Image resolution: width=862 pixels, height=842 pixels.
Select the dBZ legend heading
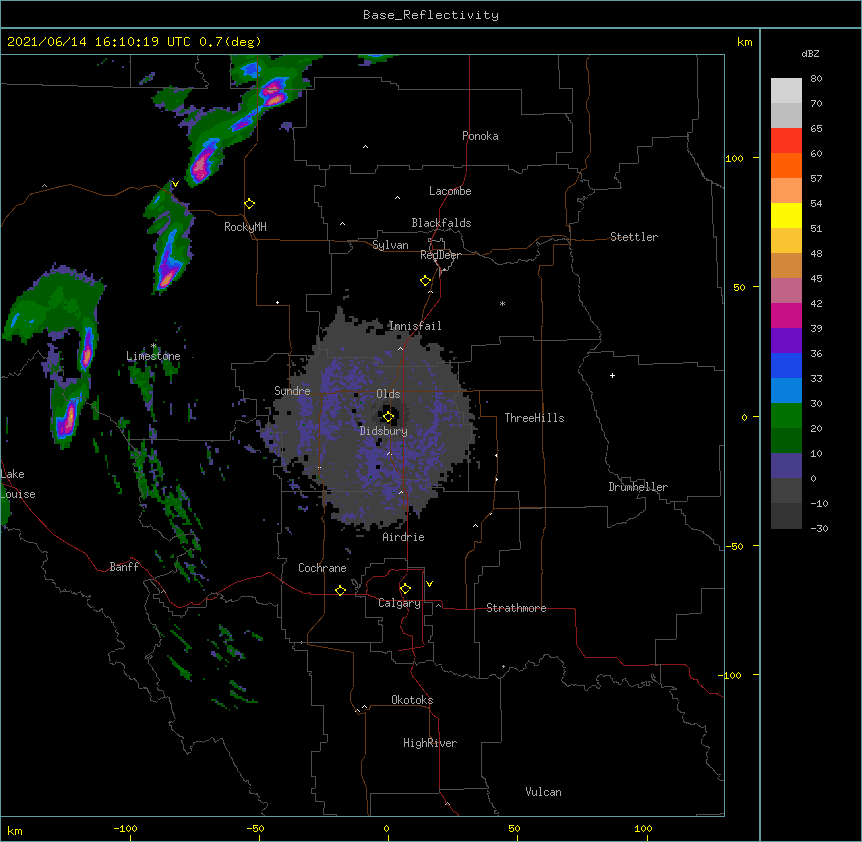point(810,54)
